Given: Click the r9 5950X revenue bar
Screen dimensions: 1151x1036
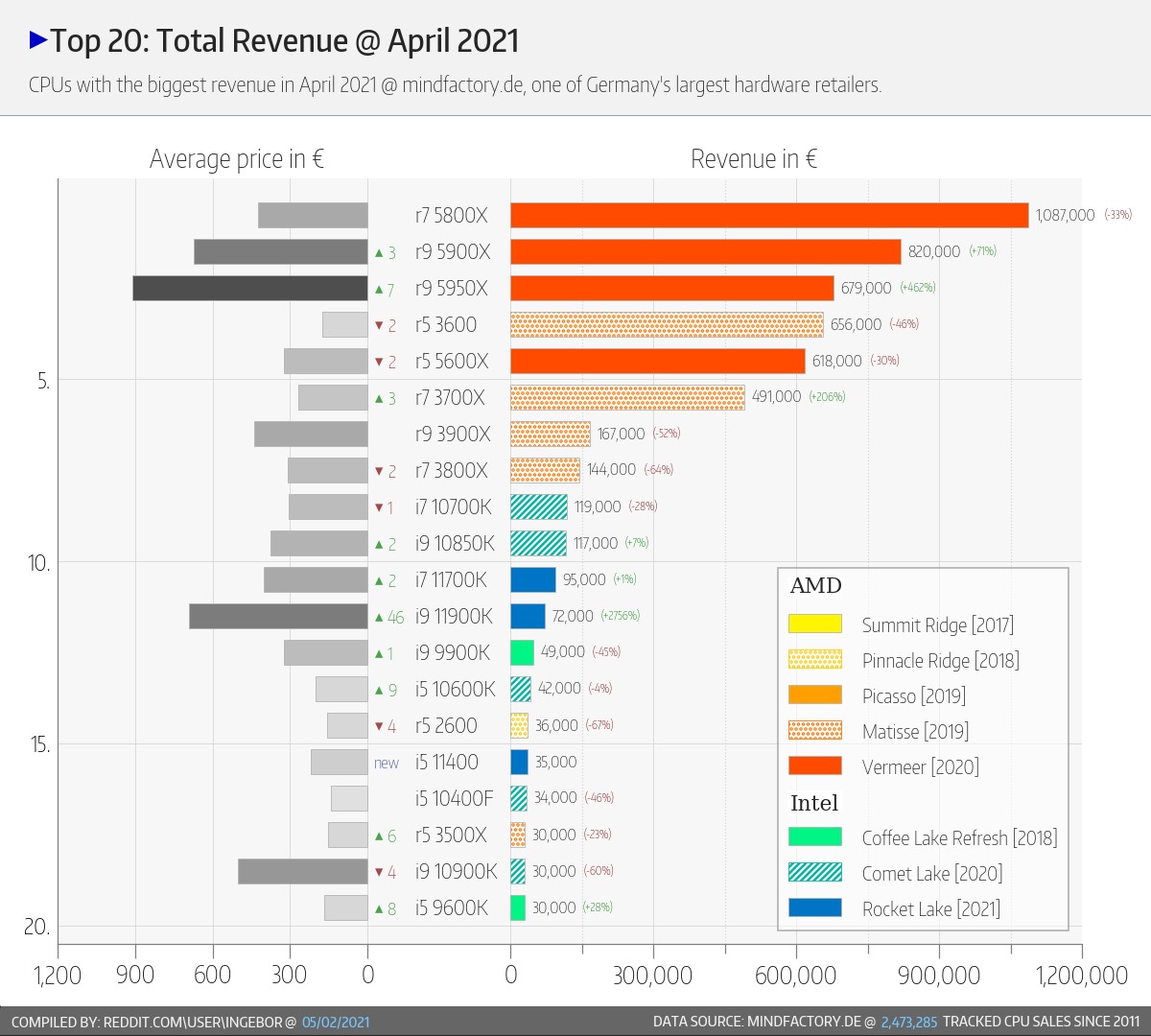Looking at the screenshot, I should click(672, 288).
